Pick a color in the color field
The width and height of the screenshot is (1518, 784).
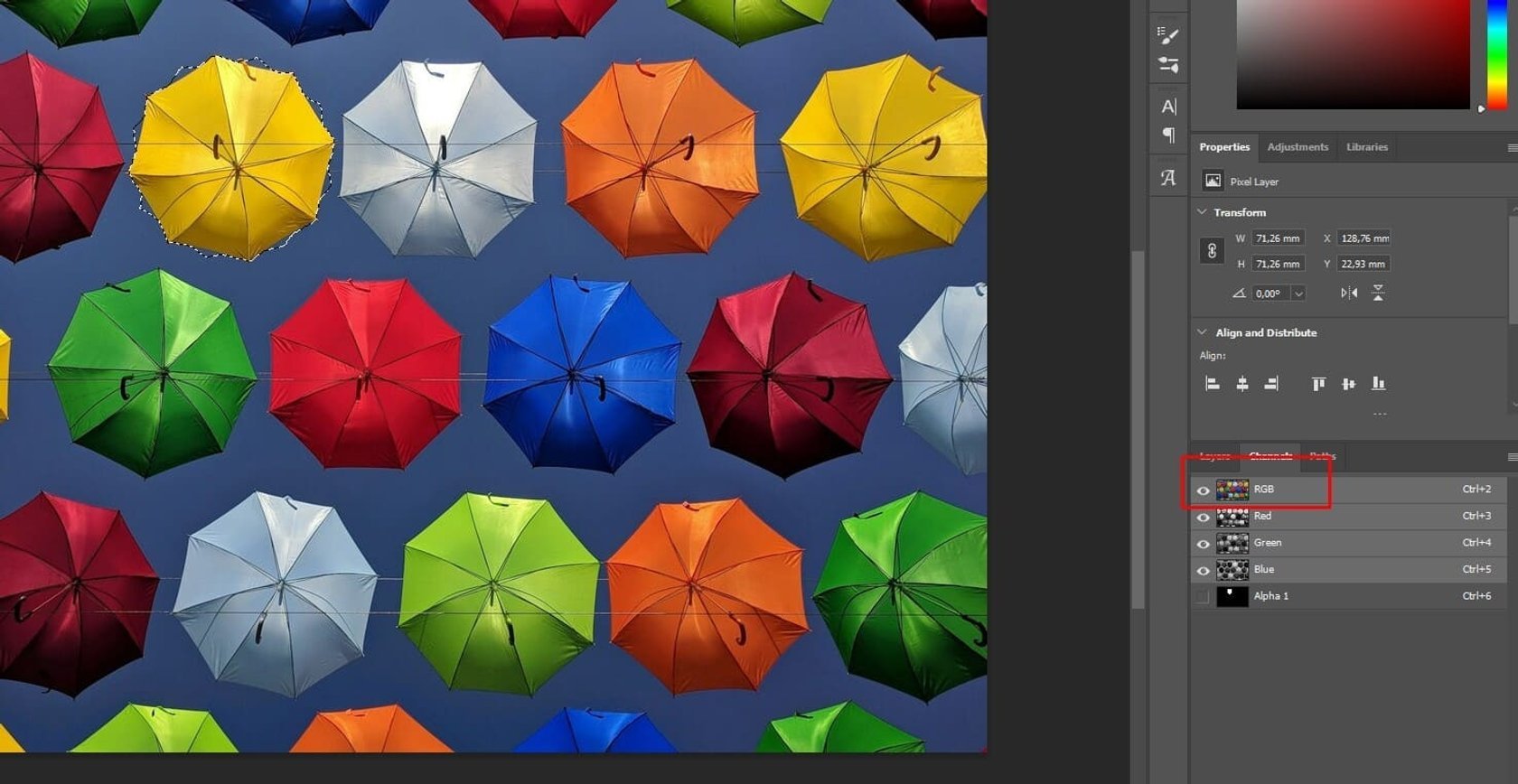click(1353, 54)
